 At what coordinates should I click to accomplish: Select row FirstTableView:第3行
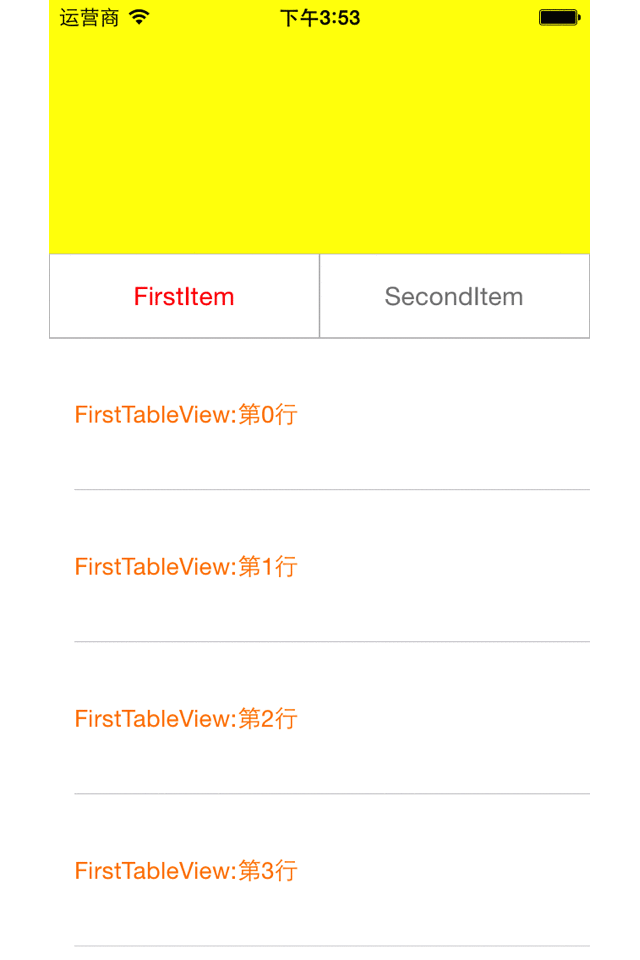click(185, 871)
